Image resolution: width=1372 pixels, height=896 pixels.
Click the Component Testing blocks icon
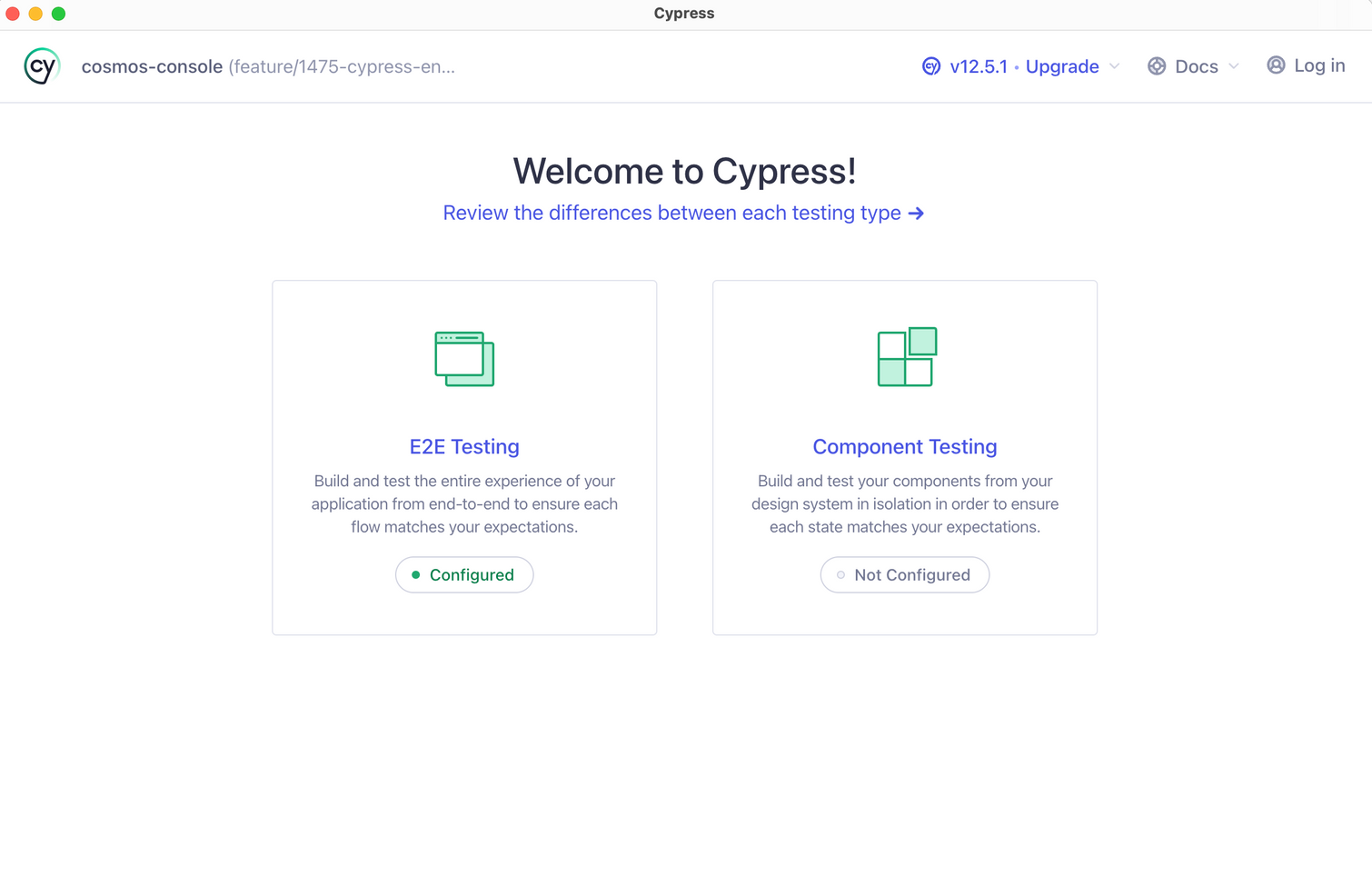pos(907,356)
